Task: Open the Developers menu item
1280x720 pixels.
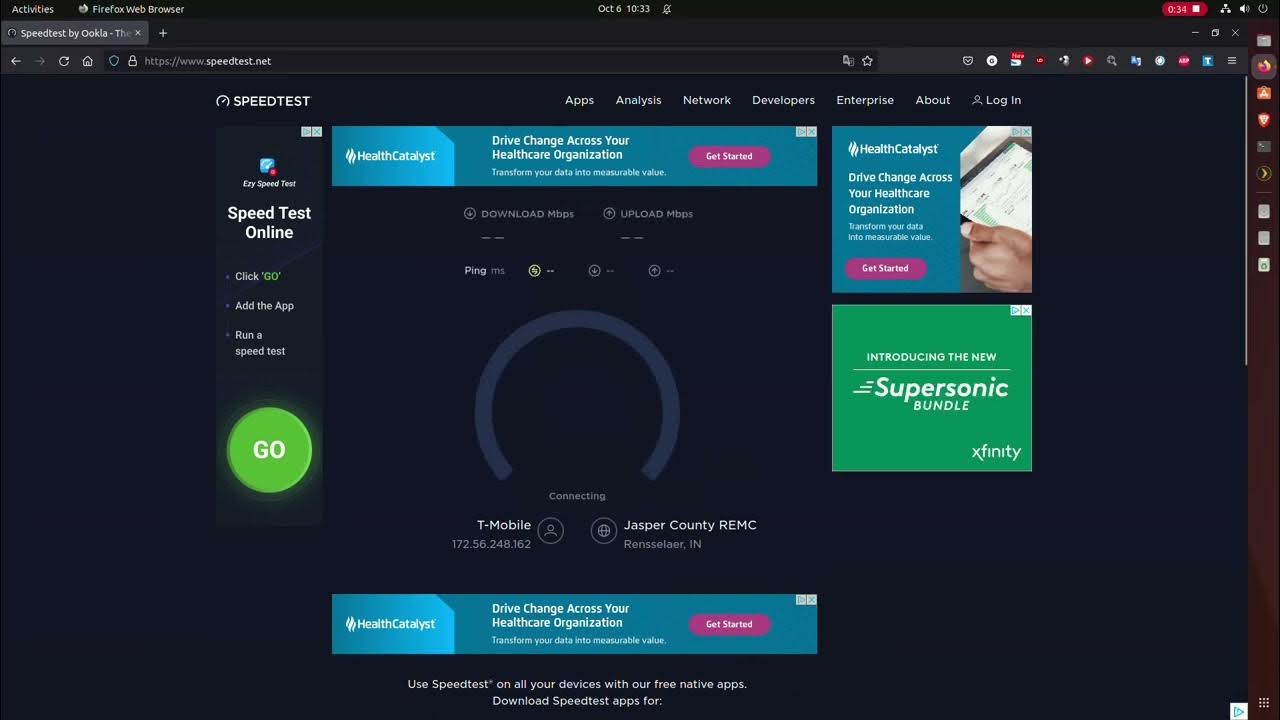Action: 783,100
